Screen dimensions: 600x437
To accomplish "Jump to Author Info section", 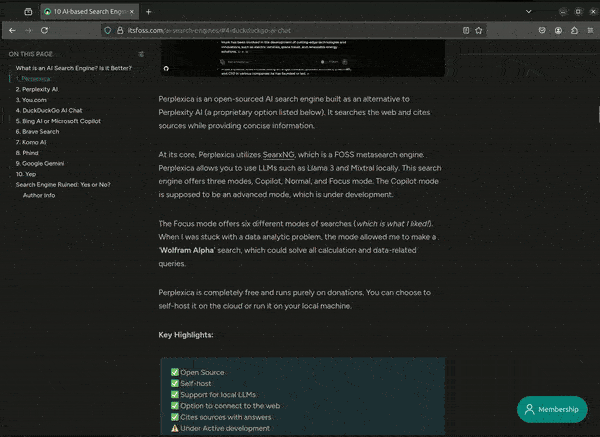I will click(39, 196).
